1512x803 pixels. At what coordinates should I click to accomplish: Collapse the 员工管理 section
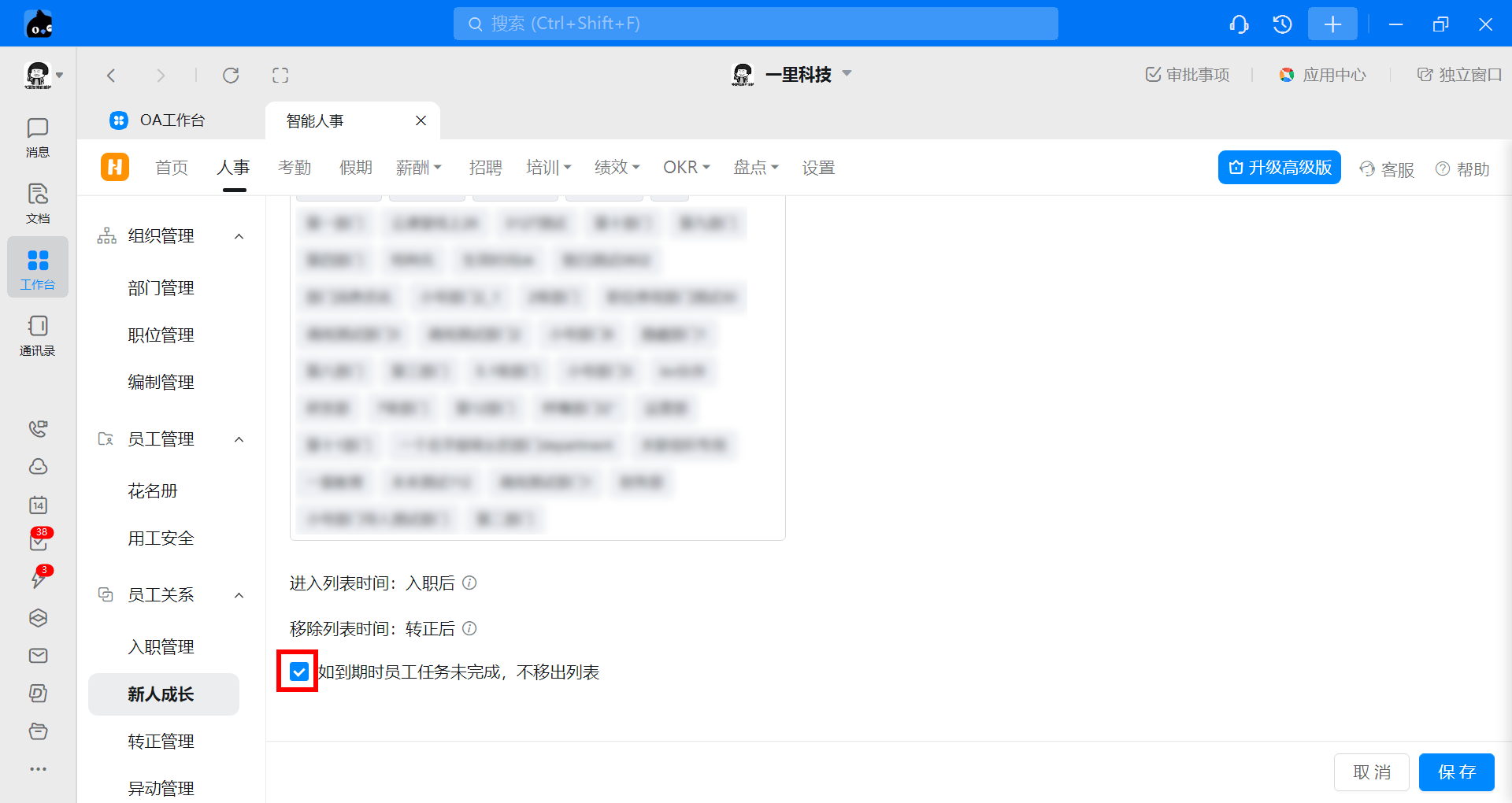click(239, 439)
